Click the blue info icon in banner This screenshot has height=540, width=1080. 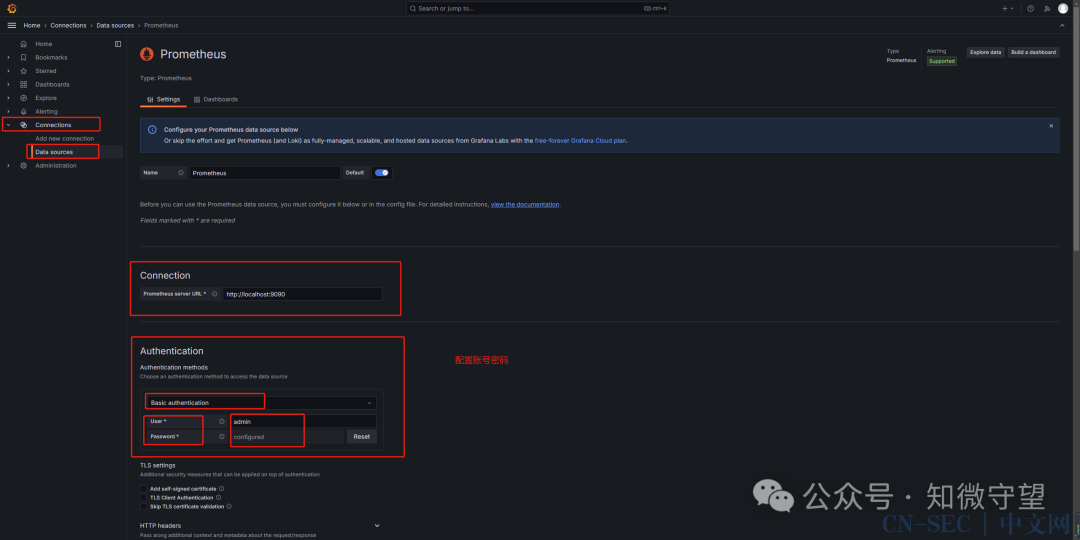pos(152,129)
